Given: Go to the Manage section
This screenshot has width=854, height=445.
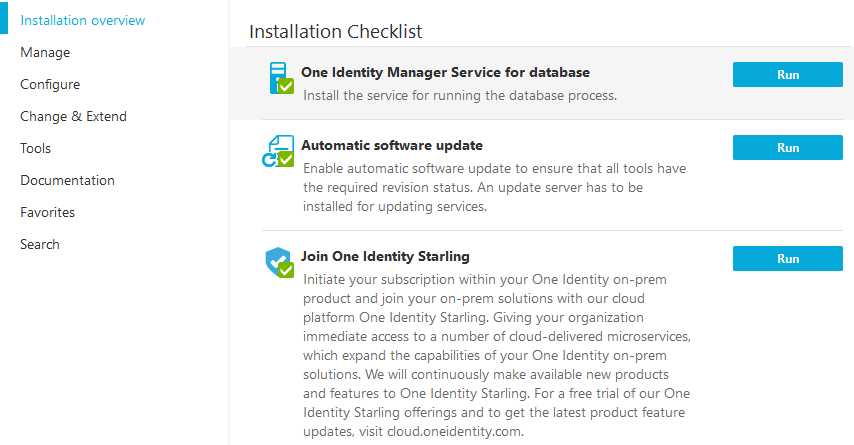Looking at the screenshot, I should [45, 52].
